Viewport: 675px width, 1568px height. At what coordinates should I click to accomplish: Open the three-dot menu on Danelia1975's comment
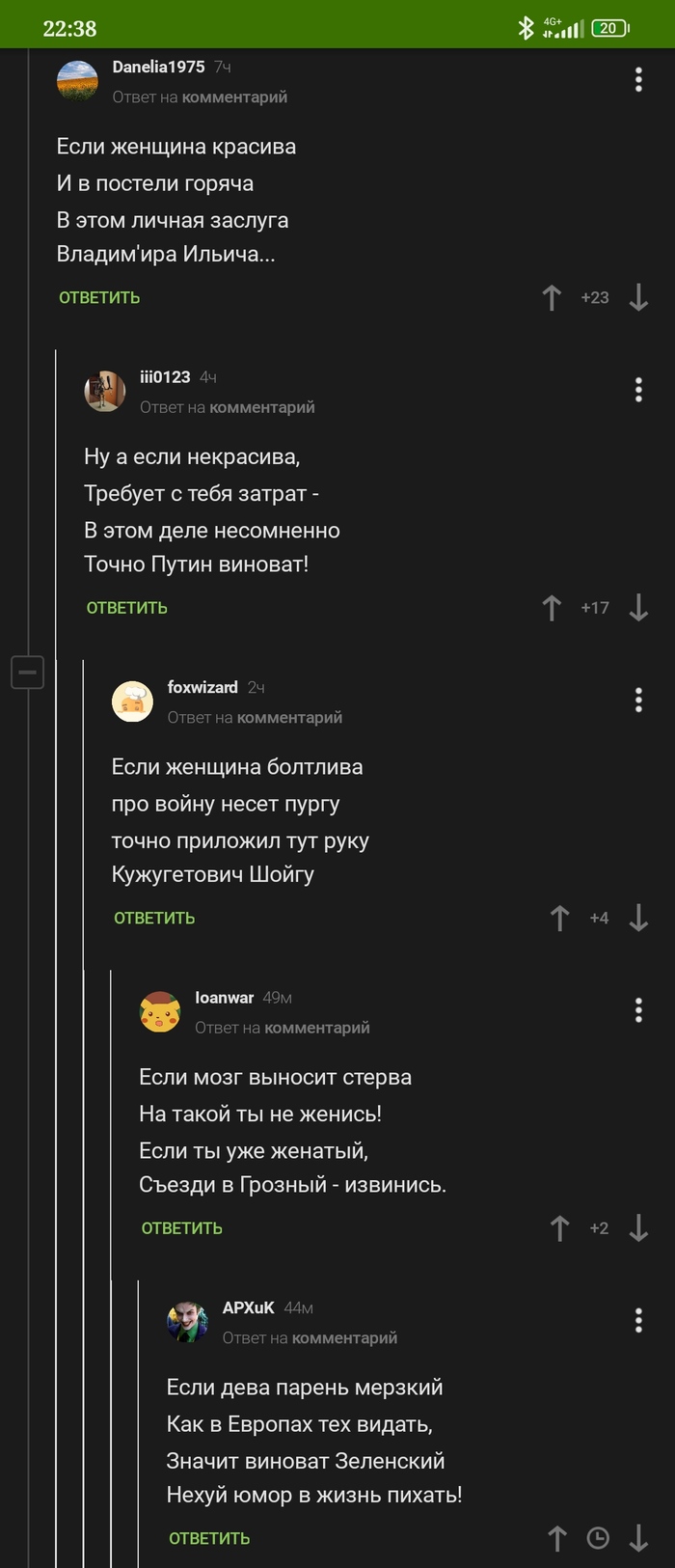[637, 80]
